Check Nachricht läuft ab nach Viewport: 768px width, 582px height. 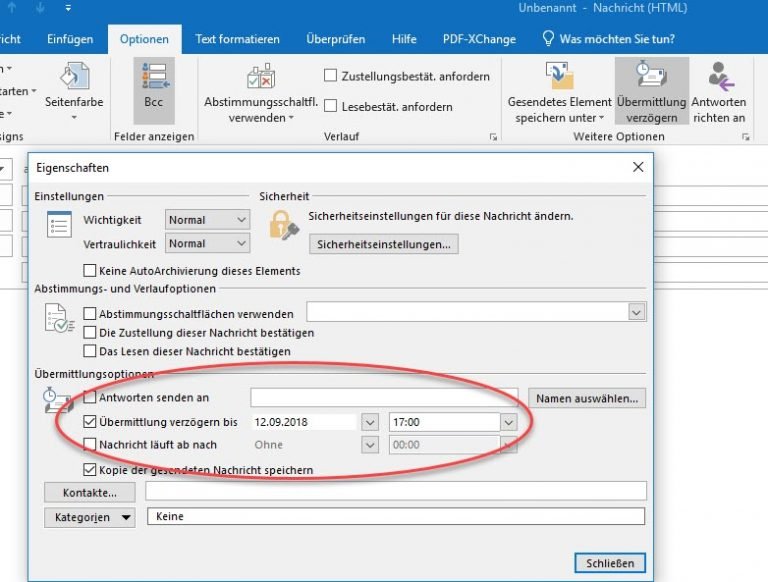90,444
